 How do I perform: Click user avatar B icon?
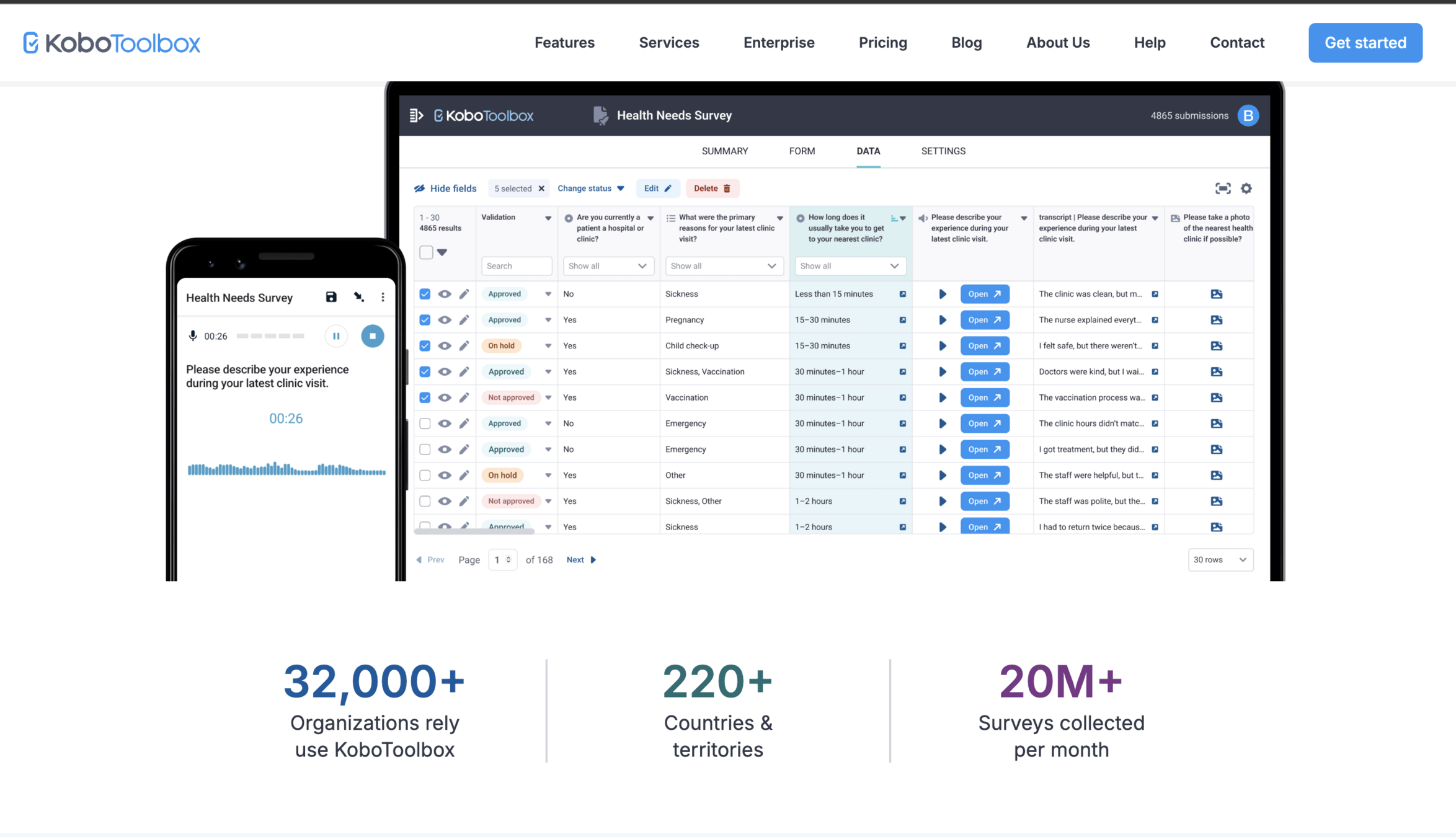(x=1248, y=115)
